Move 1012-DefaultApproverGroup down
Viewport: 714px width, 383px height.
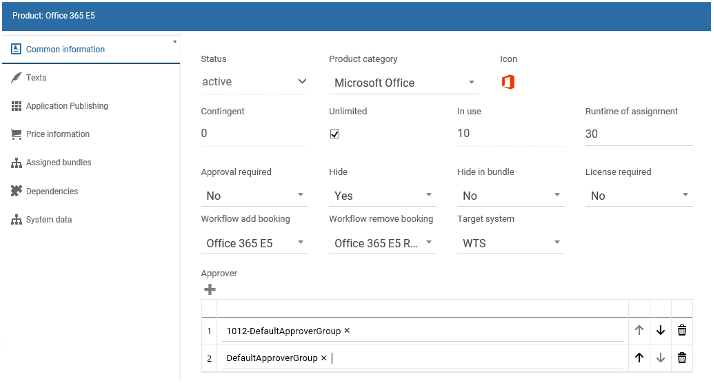tap(660, 331)
